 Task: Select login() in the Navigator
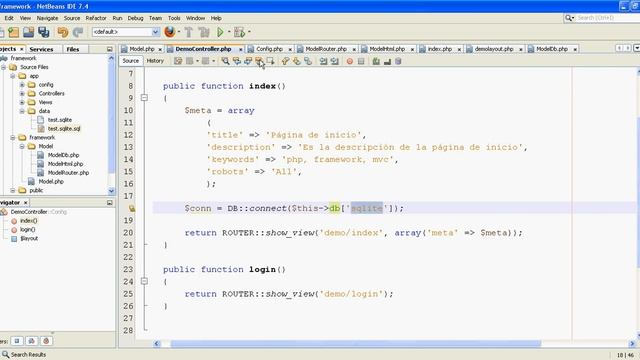(x=27, y=229)
